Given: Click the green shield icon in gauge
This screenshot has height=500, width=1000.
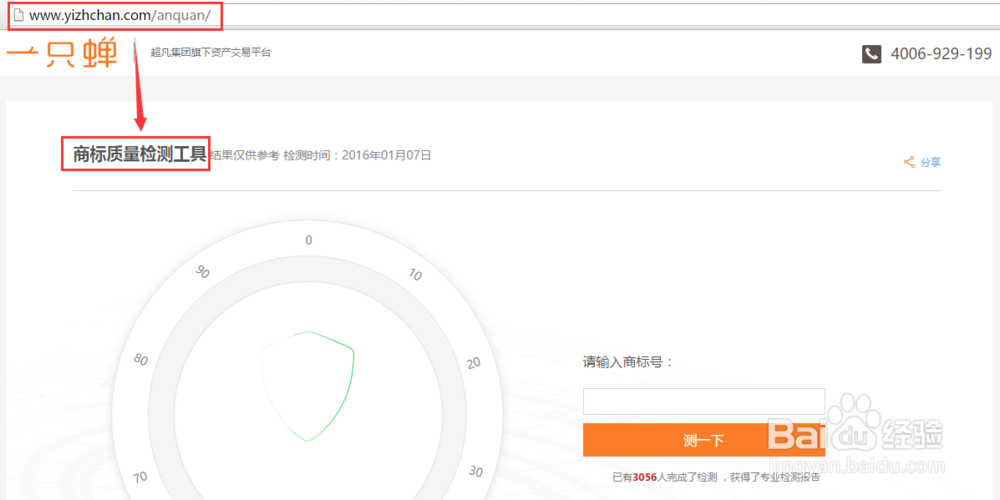Looking at the screenshot, I should [307, 386].
